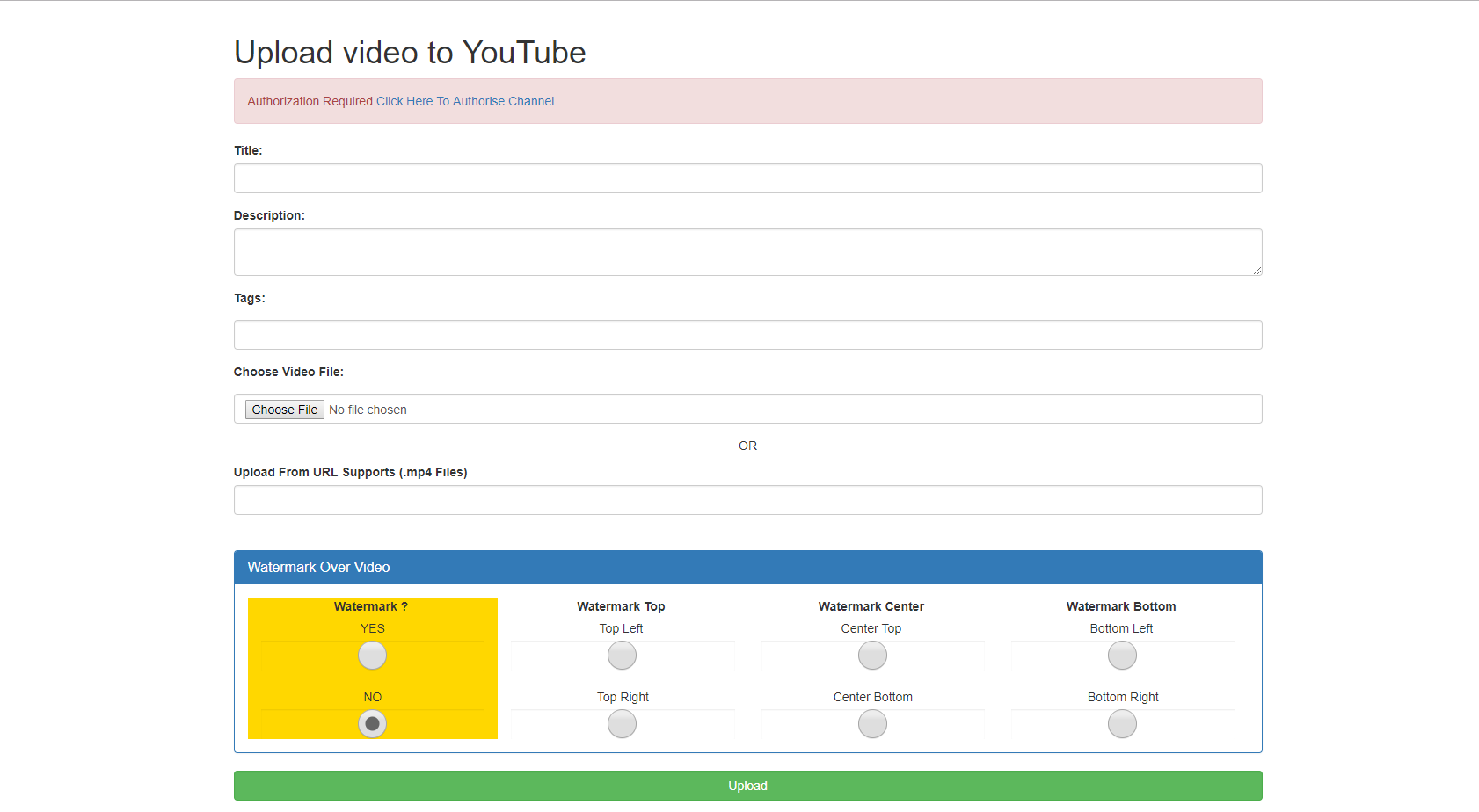The height and width of the screenshot is (812, 1479).
Task: Choose Top Left watermark position
Action: pyautogui.click(x=622, y=656)
